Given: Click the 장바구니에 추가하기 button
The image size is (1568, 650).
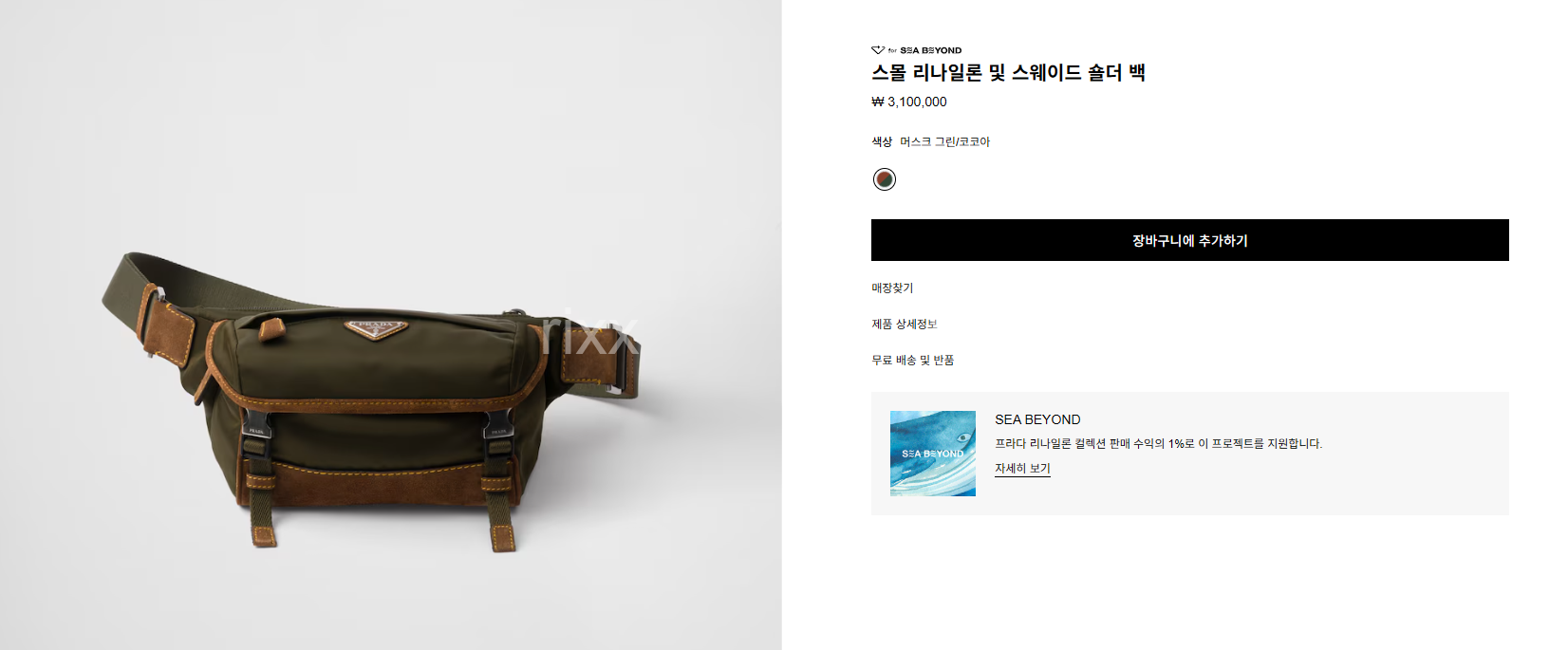Looking at the screenshot, I should click(1189, 240).
